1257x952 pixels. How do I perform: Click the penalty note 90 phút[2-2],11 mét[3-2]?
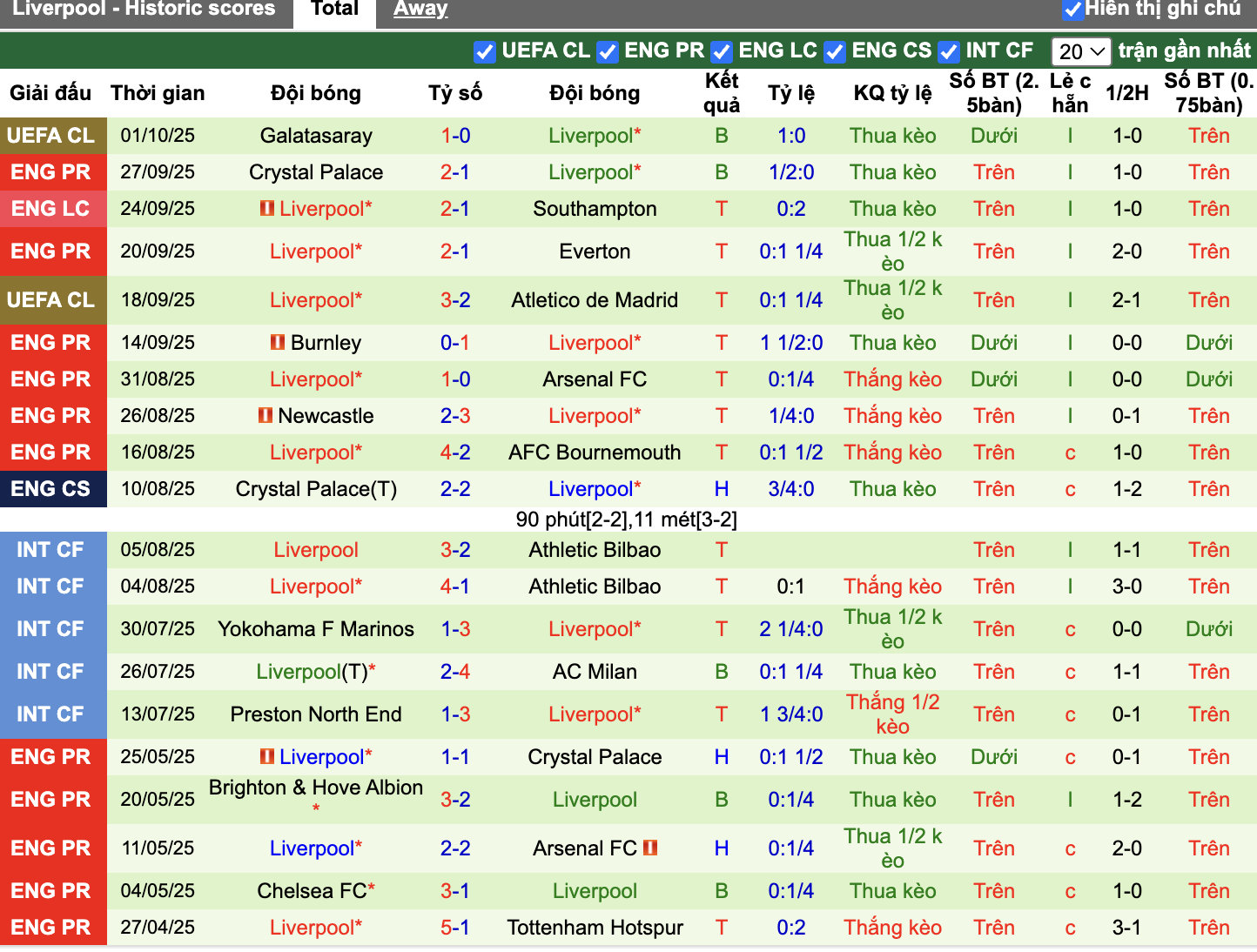(627, 520)
